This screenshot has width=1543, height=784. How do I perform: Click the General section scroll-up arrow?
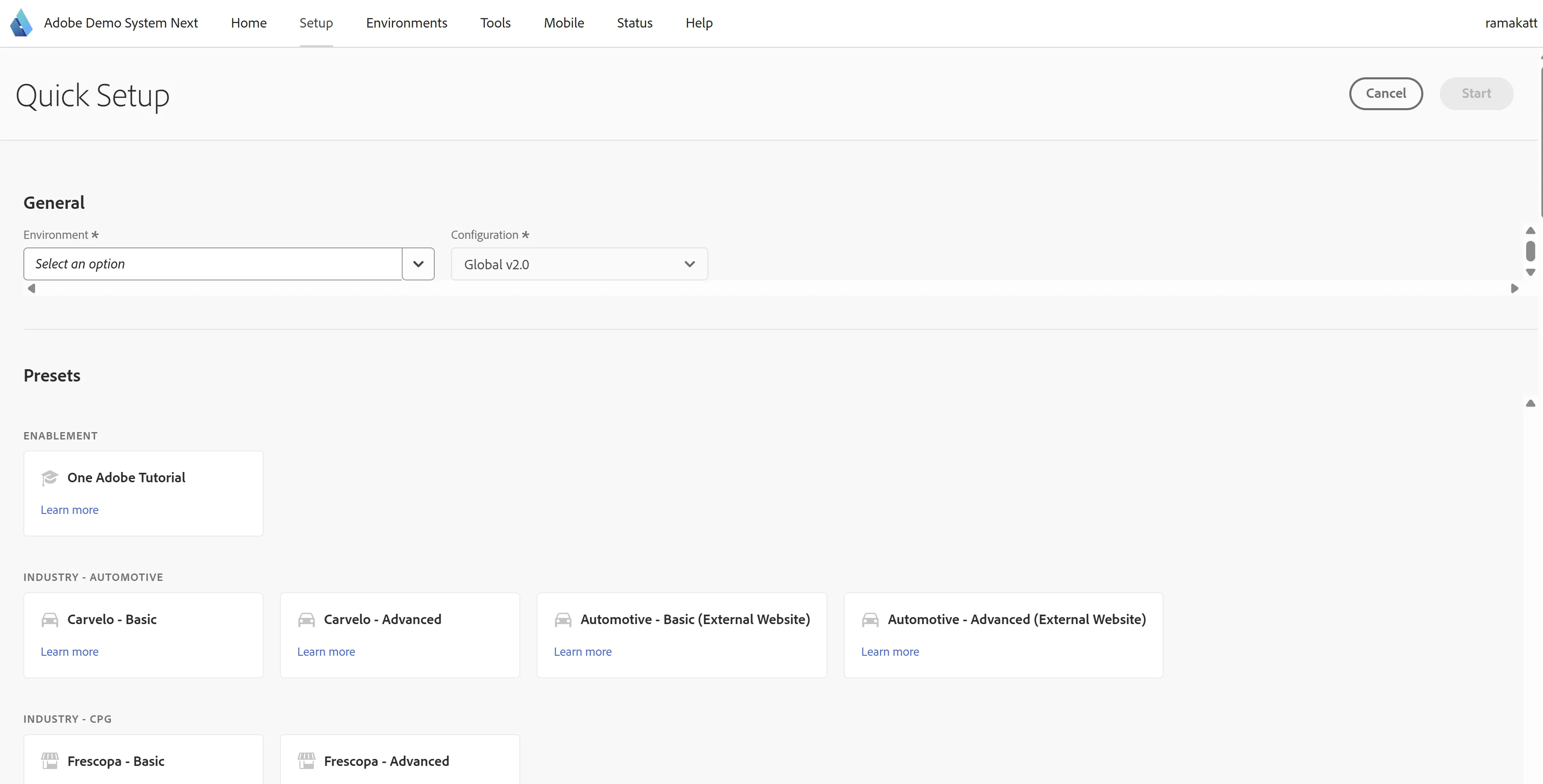pos(1530,231)
